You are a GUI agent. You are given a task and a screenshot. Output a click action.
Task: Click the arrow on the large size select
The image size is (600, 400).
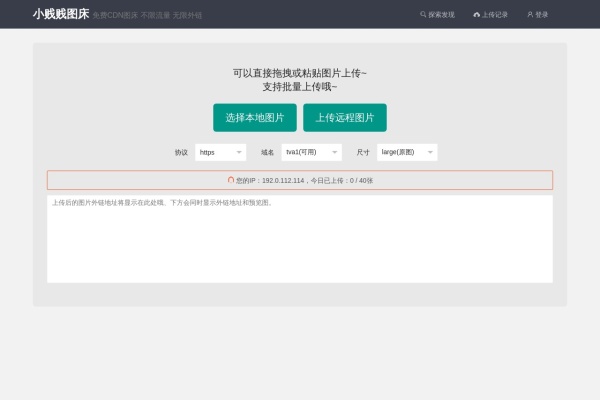pos(430,152)
